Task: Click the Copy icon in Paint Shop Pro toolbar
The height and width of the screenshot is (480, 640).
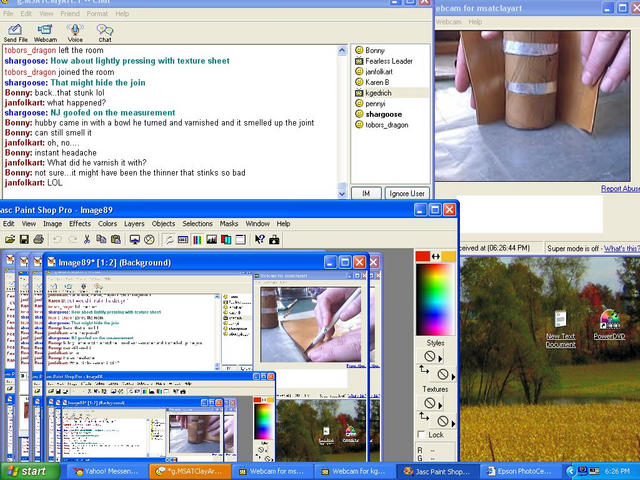Action: [101, 240]
